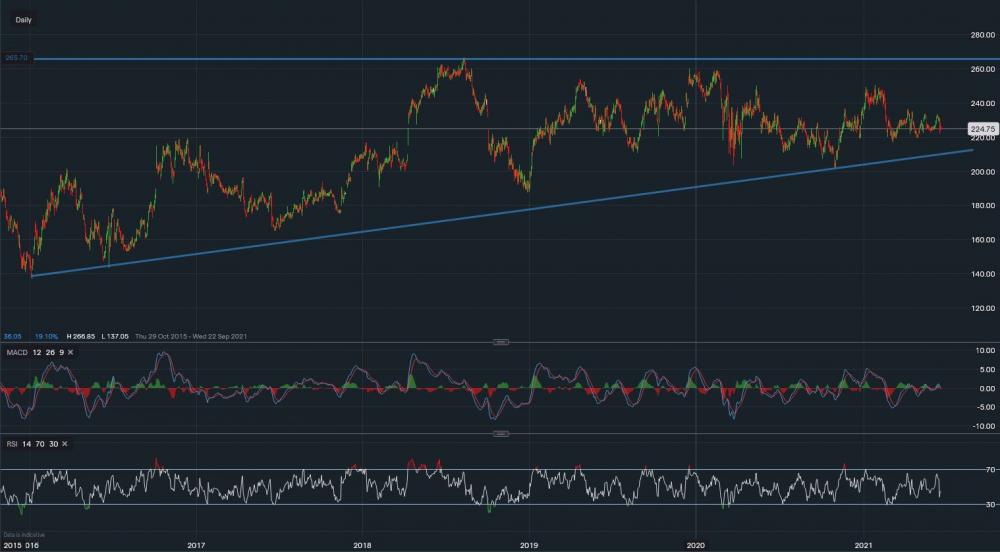Grab the resize handle between MACD and RSI
The width and height of the screenshot is (1000, 552).
pyautogui.click(x=502, y=433)
